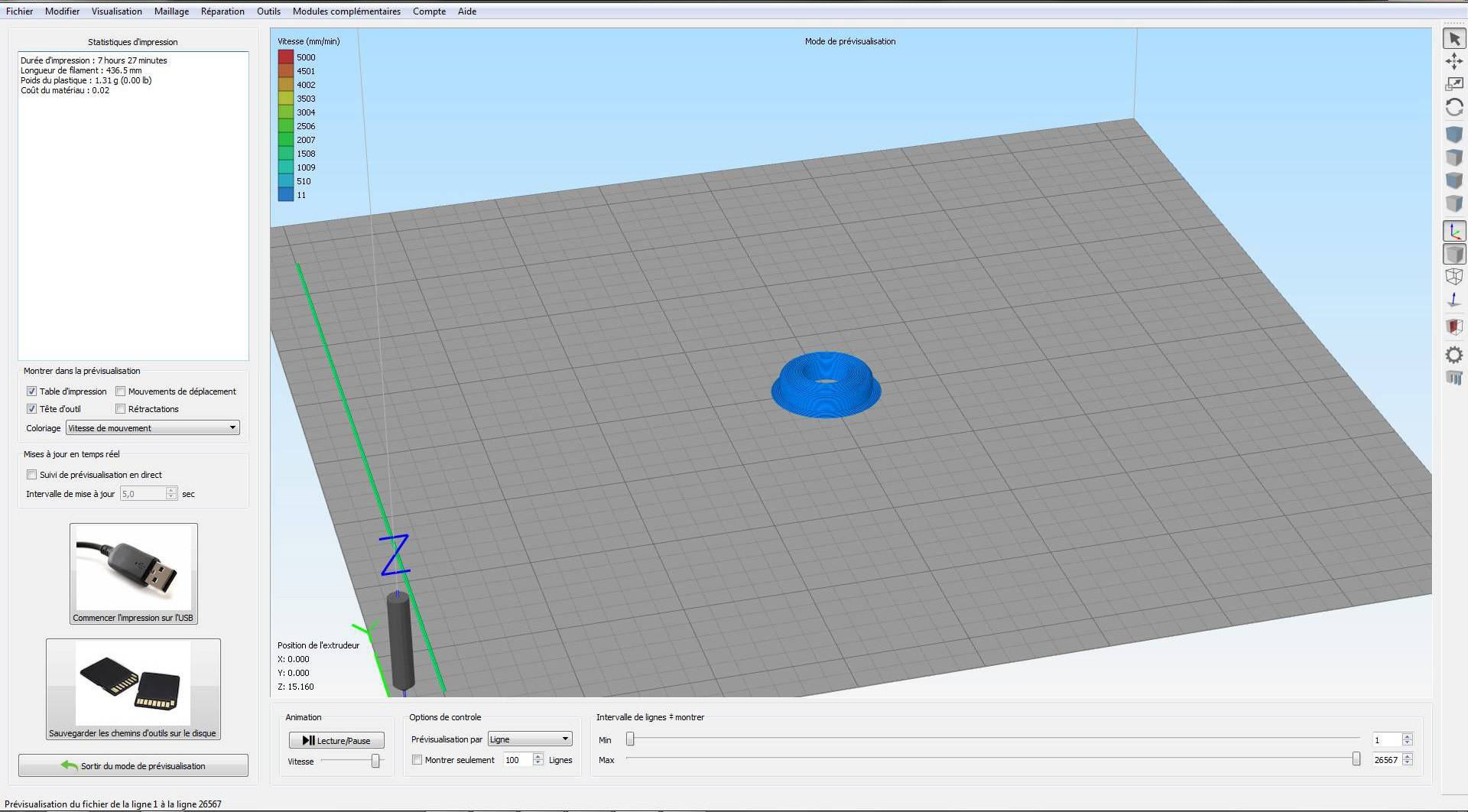Image resolution: width=1468 pixels, height=812 pixels.
Task: Switch to the front view cube
Action: [x=1454, y=180]
